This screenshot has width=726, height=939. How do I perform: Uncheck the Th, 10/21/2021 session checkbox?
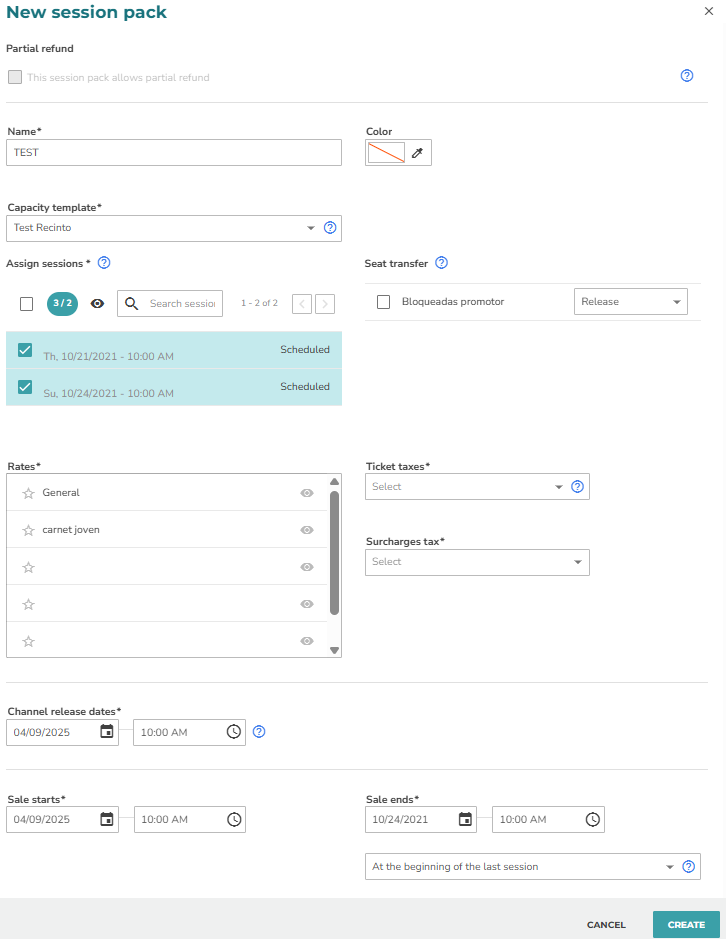[x=25, y=350]
